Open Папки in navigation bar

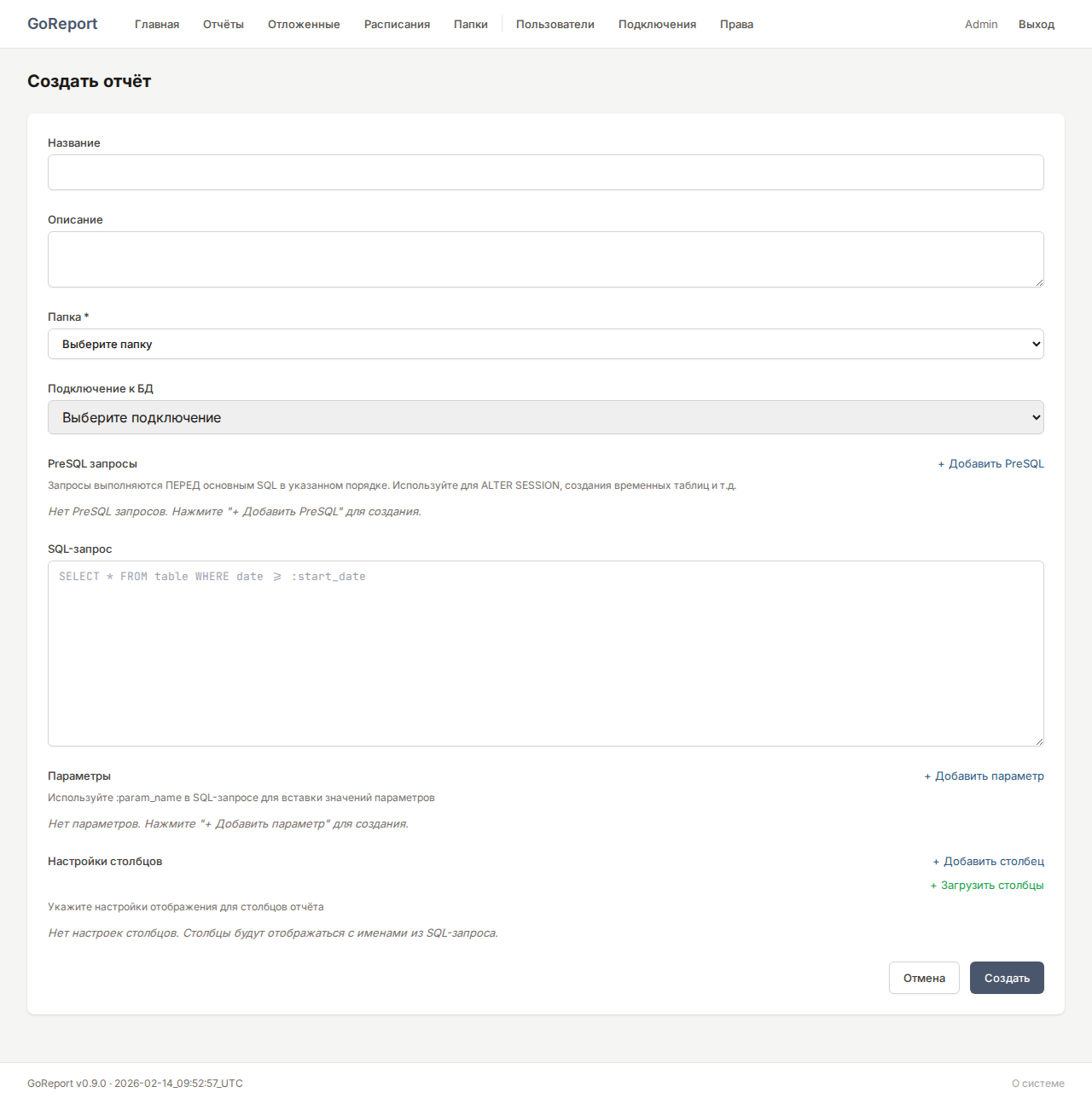click(x=471, y=24)
